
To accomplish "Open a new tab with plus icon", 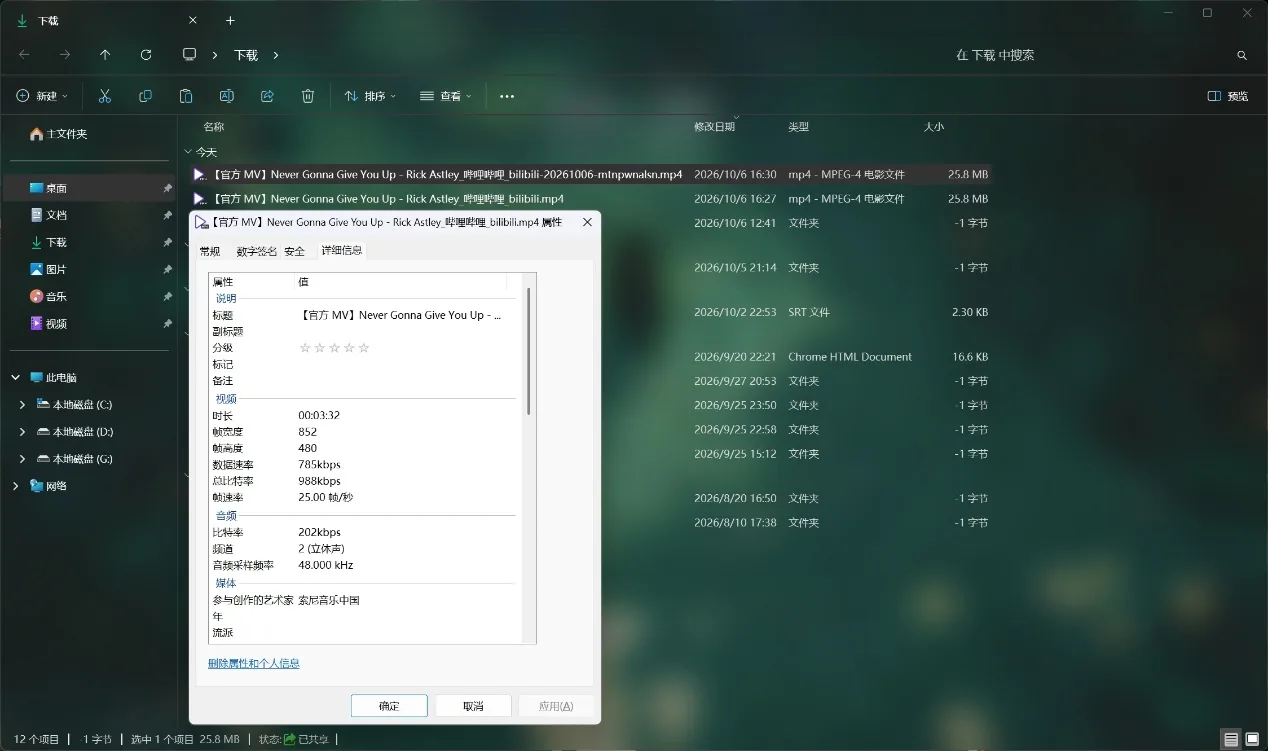I will (x=230, y=20).
